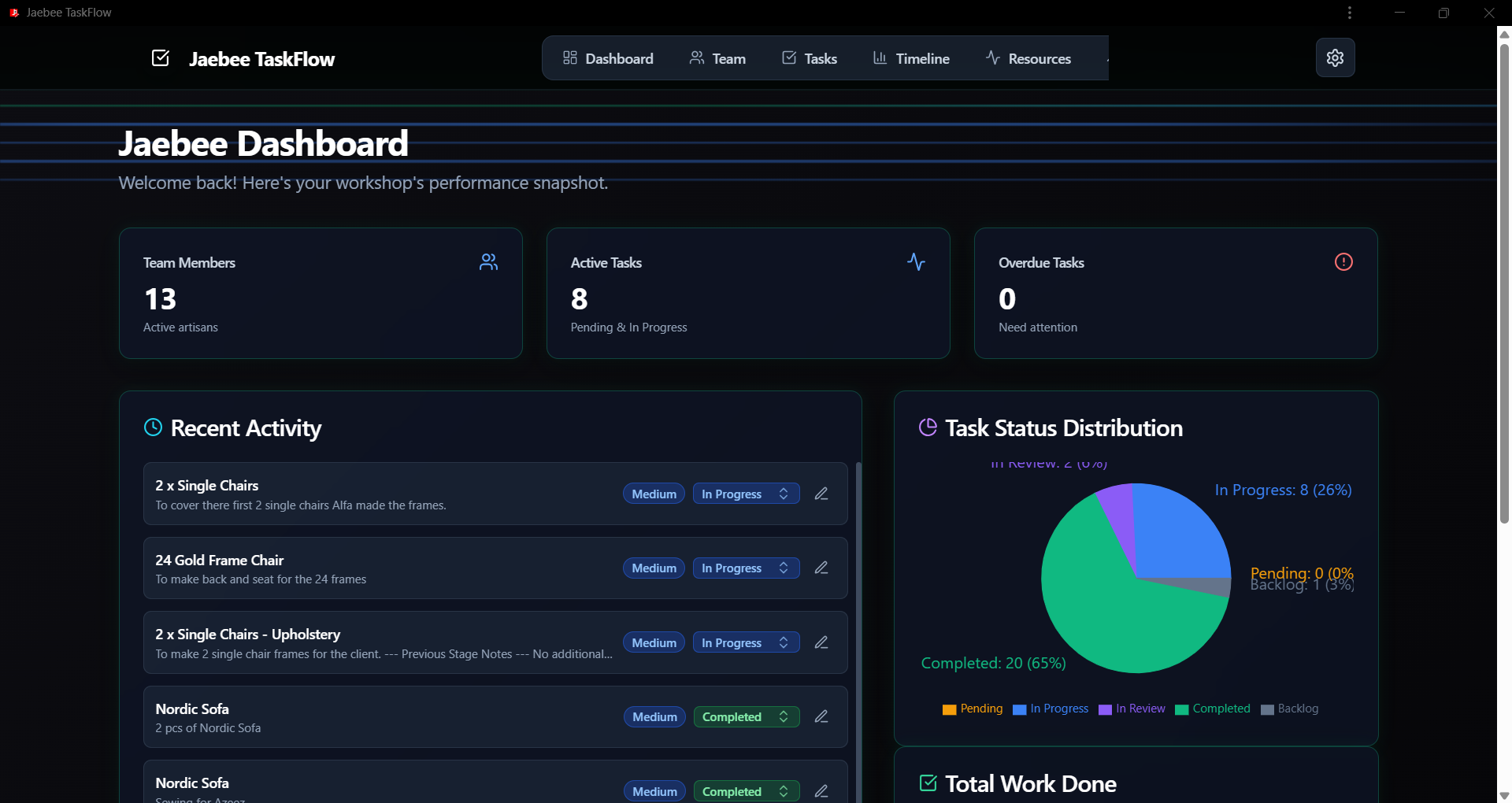Click Medium badge on Single Chairs - Upholstery
This screenshot has height=803, width=1512.
[x=654, y=642]
